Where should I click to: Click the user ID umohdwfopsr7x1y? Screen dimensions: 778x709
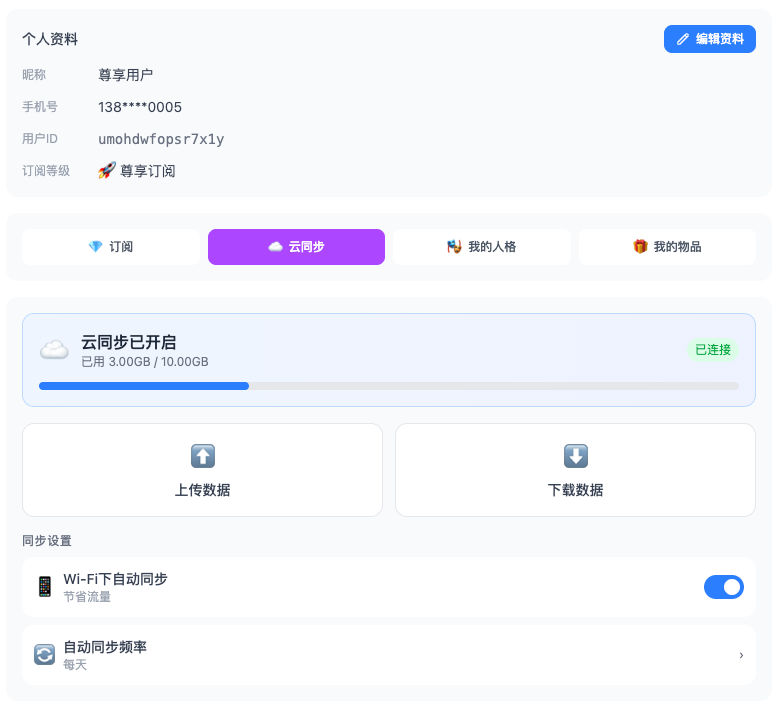point(161,139)
